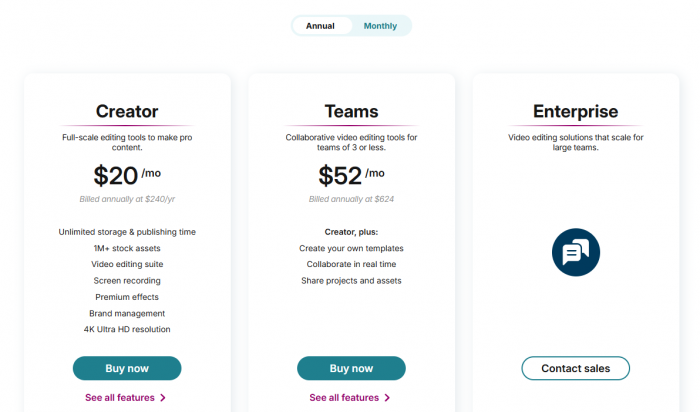Click the 'Billed annually at $624' note
The width and height of the screenshot is (700, 412).
351,199
